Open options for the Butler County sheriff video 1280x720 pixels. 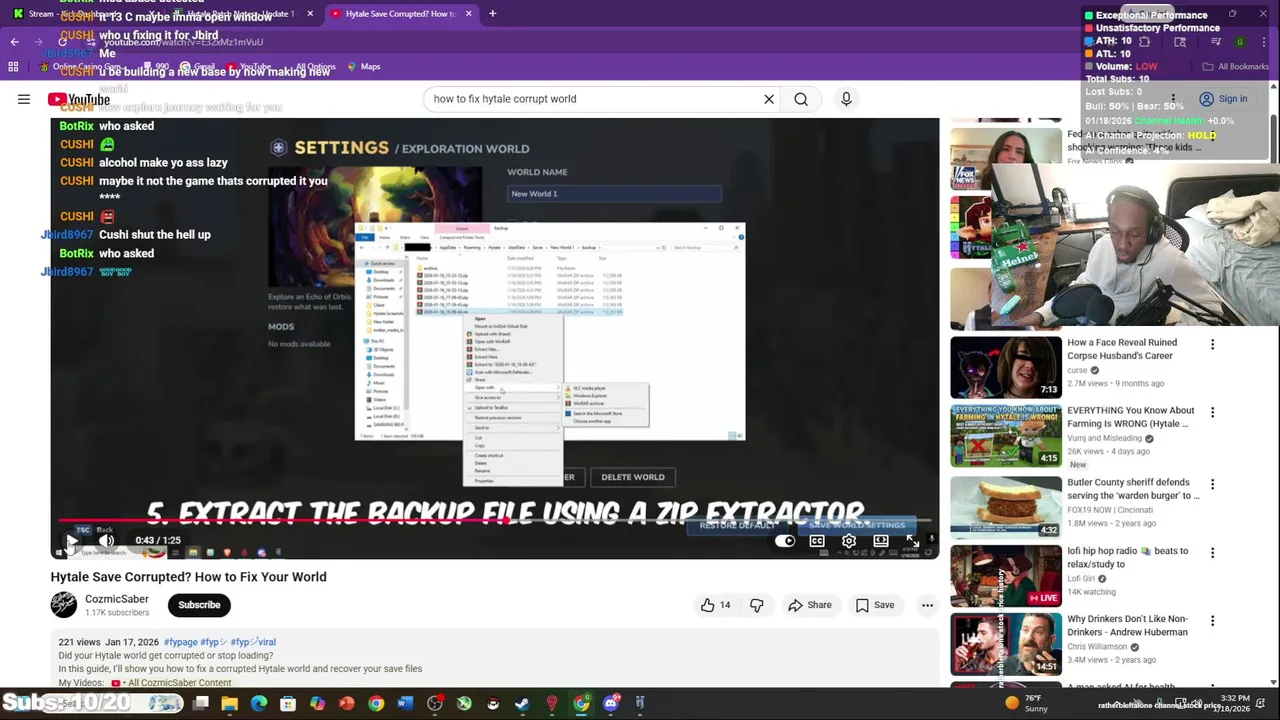click(x=1212, y=485)
